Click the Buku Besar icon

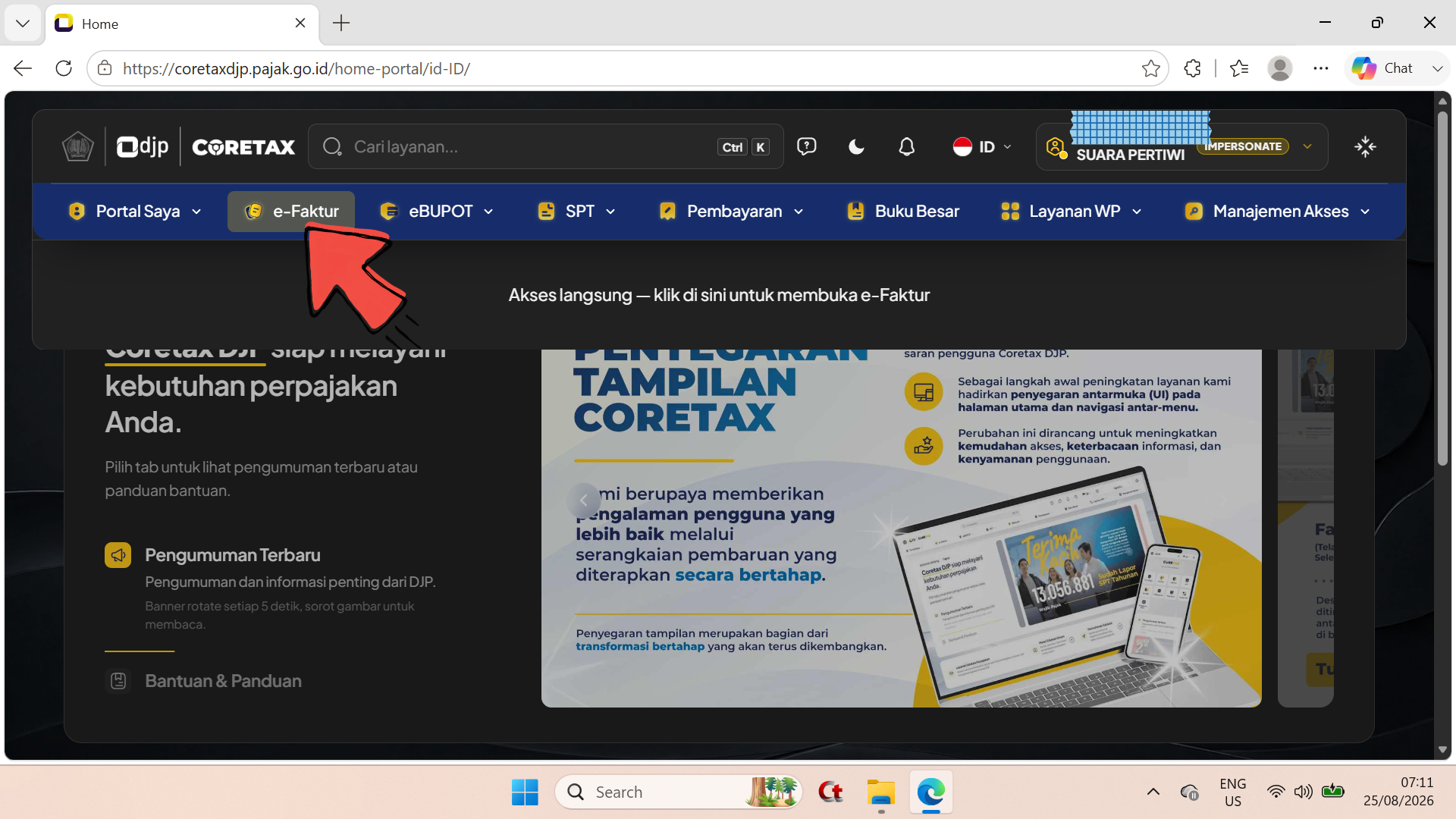[x=855, y=211]
